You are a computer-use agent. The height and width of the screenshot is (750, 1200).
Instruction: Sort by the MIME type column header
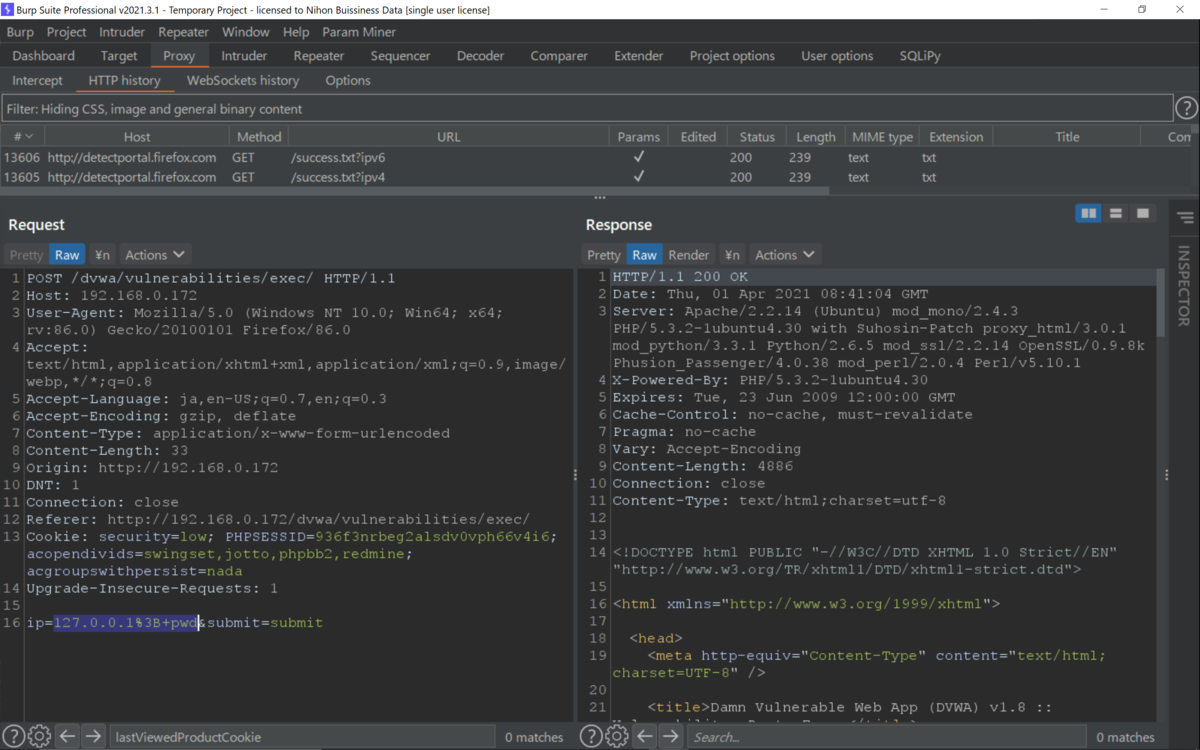point(882,137)
